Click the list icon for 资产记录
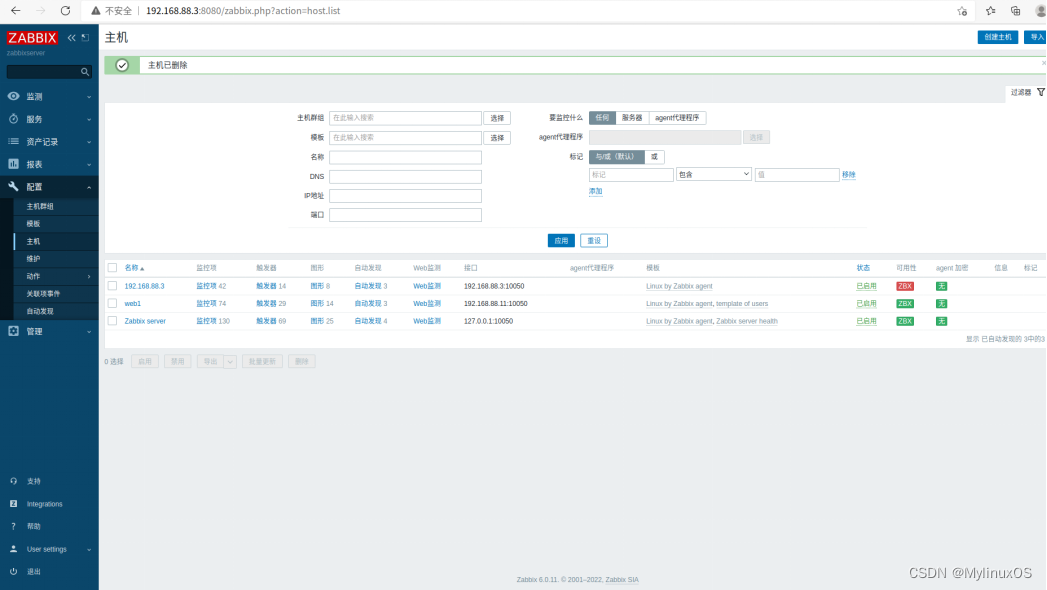 point(13,141)
